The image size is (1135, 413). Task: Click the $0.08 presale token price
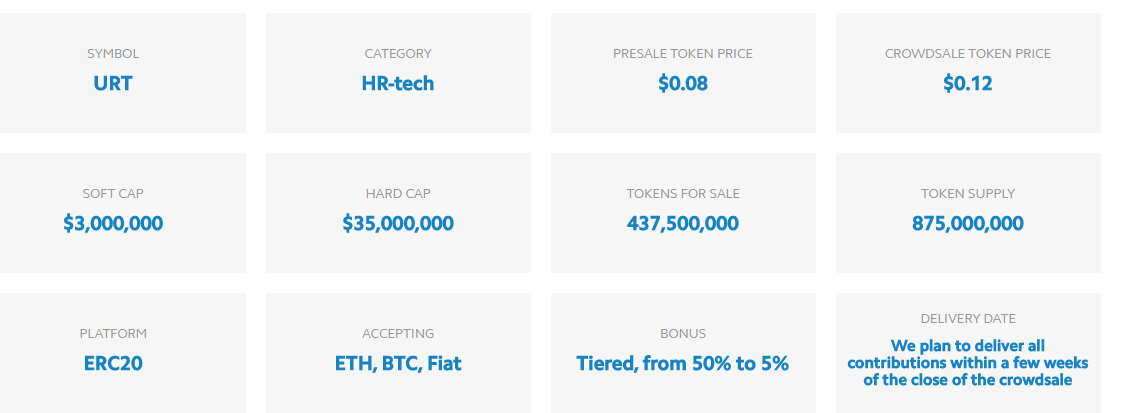(x=683, y=83)
